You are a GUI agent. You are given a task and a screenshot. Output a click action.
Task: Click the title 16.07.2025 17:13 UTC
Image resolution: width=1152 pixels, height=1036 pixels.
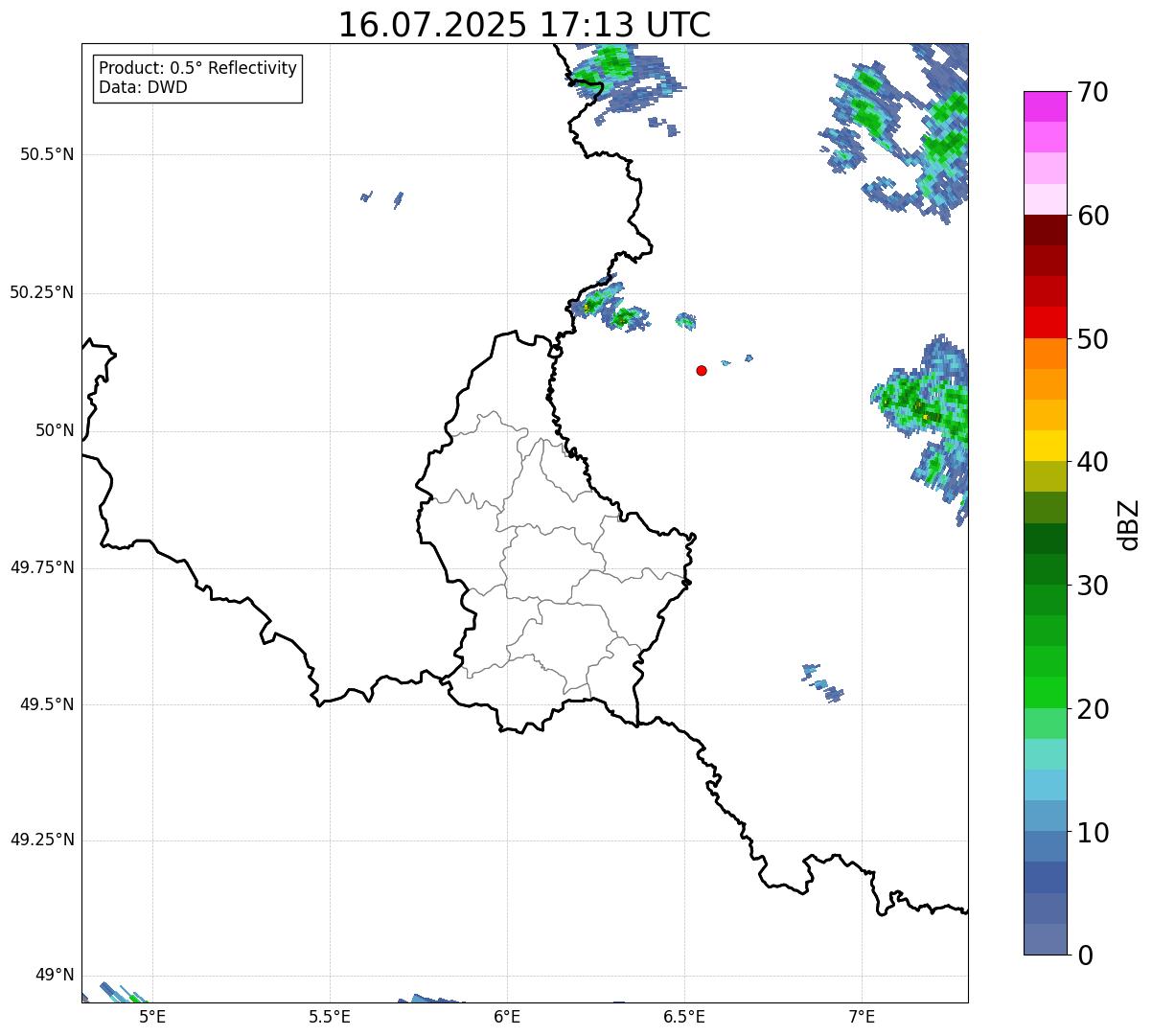pyautogui.click(x=524, y=25)
